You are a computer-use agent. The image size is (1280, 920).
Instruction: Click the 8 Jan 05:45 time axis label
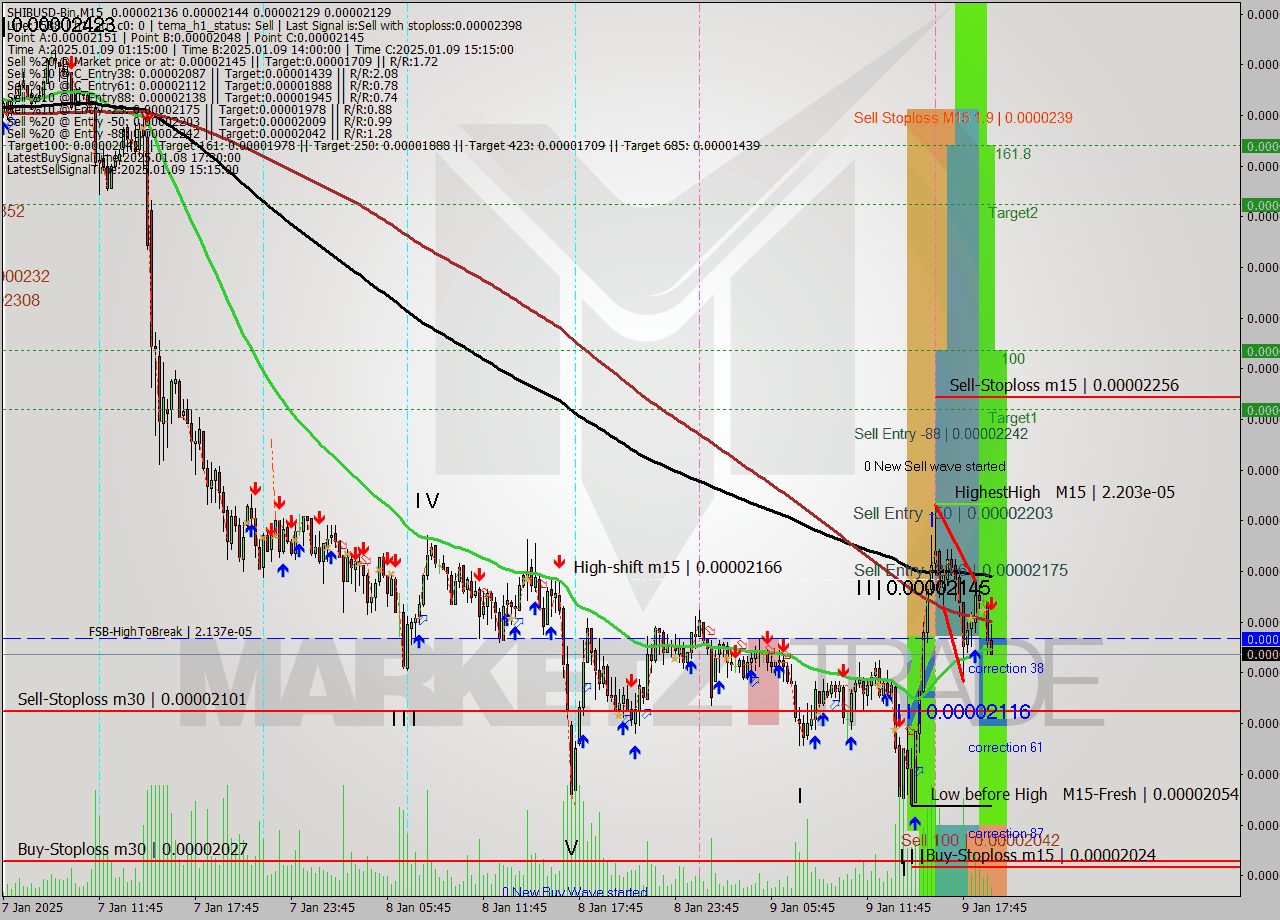point(419,908)
